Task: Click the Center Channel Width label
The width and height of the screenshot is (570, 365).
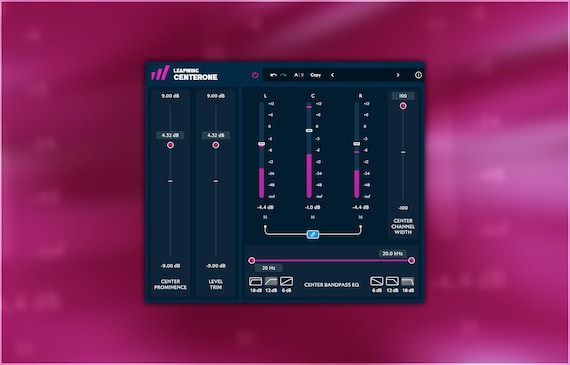Action: pos(403,226)
